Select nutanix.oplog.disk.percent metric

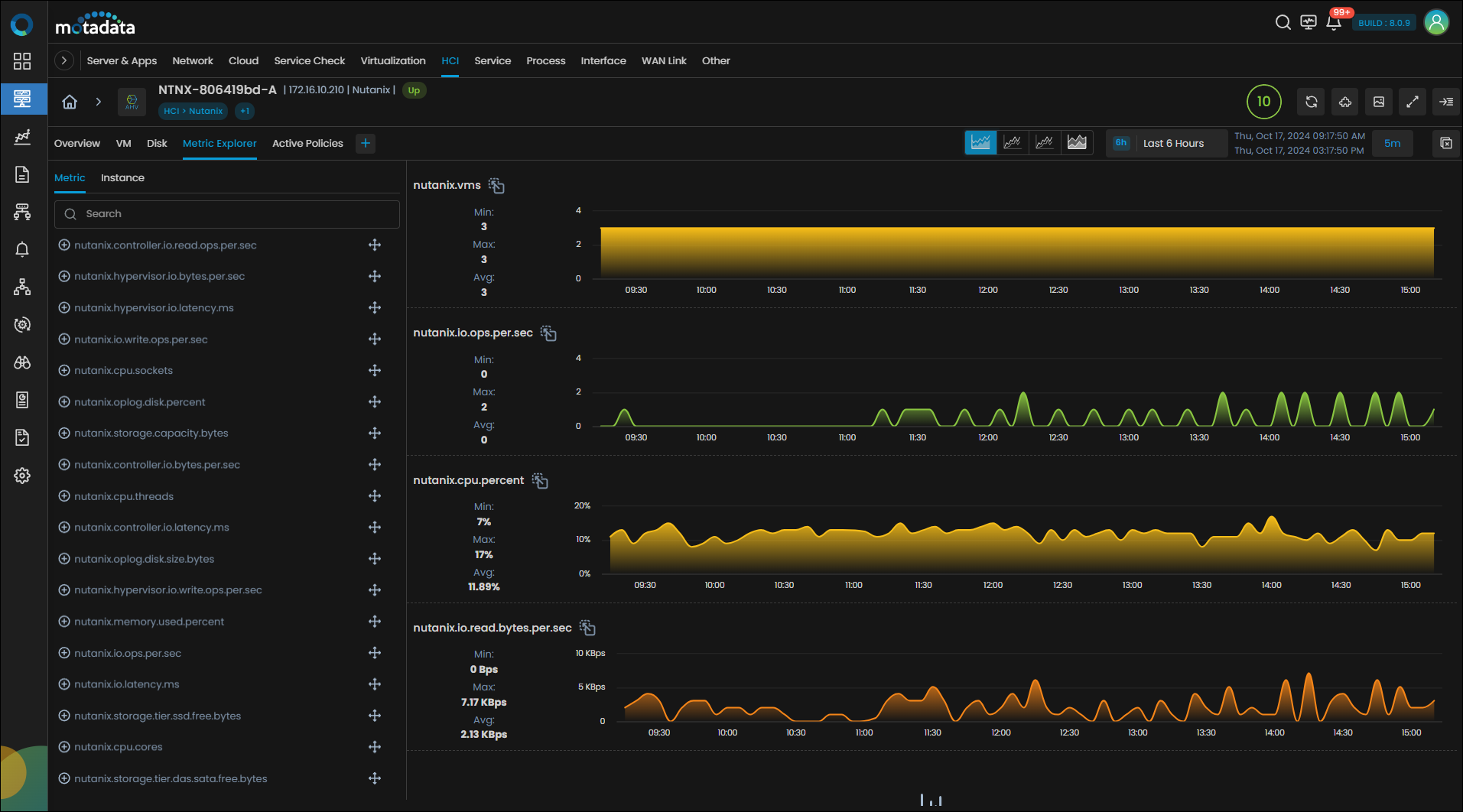140,401
